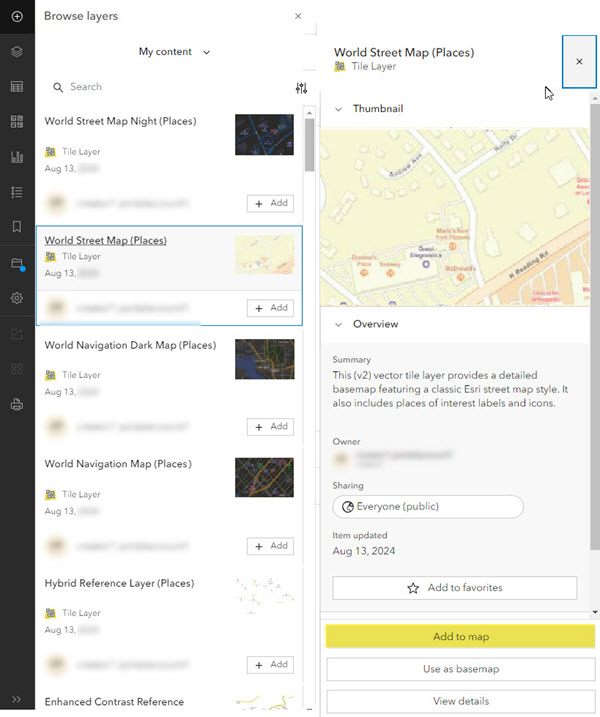
Task: Open the Legend list icon
Action: click(17, 192)
